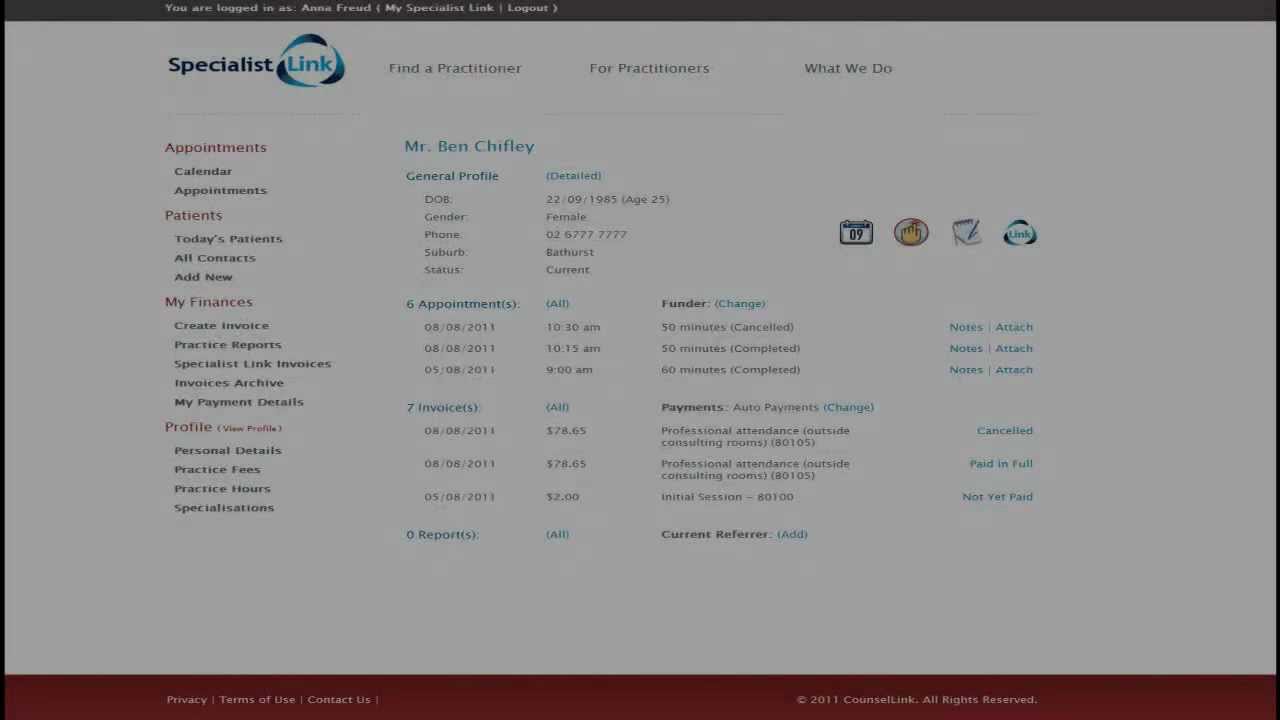1280x720 pixels.
Task: Click Detailed link next to General Profile
Action: (574, 176)
